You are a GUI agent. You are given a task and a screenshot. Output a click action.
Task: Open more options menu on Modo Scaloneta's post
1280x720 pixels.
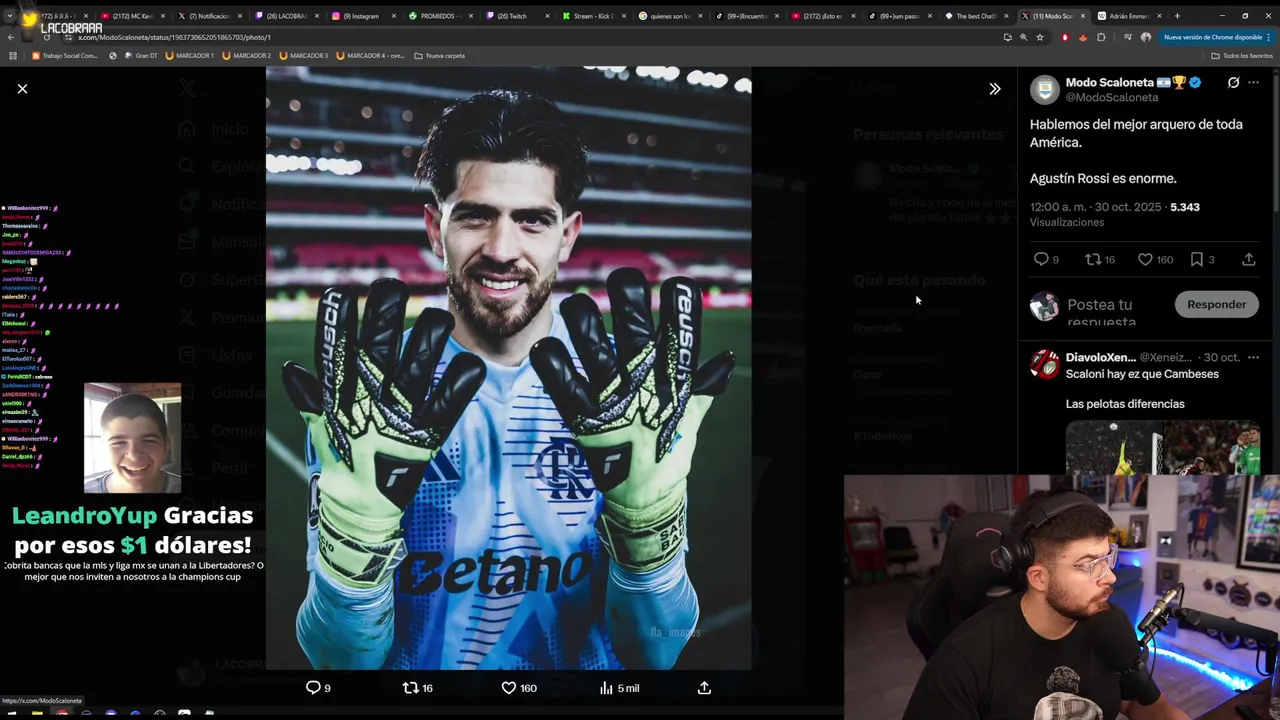(x=1254, y=83)
